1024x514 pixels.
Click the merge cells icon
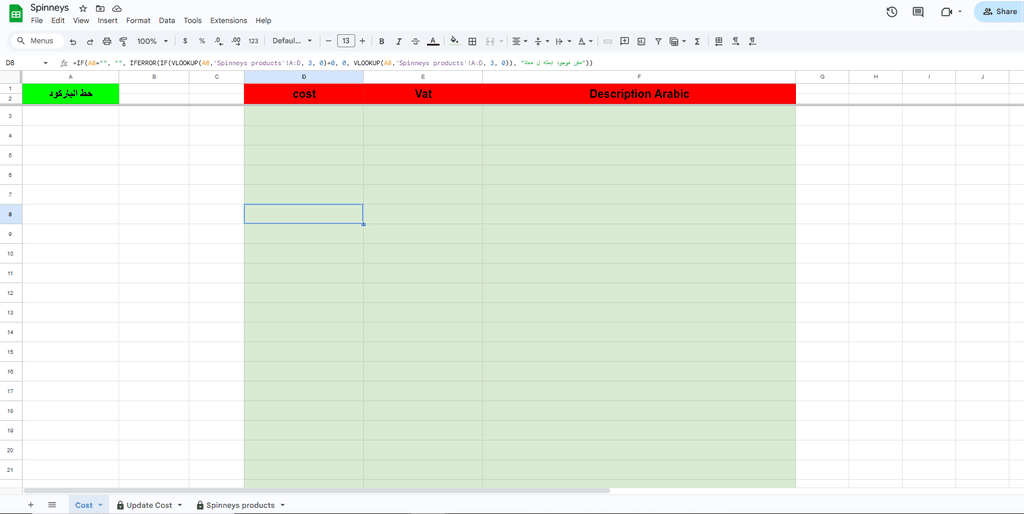pos(490,41)
